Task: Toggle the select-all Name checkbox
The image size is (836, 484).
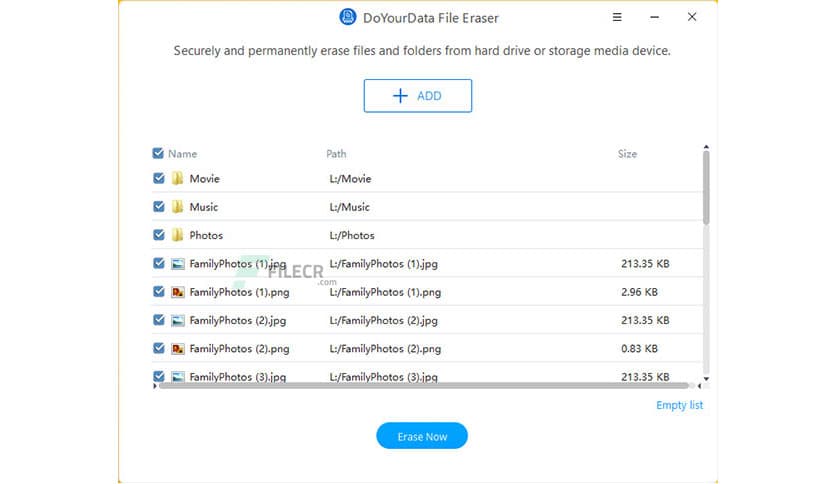Action: coord(158,154)
